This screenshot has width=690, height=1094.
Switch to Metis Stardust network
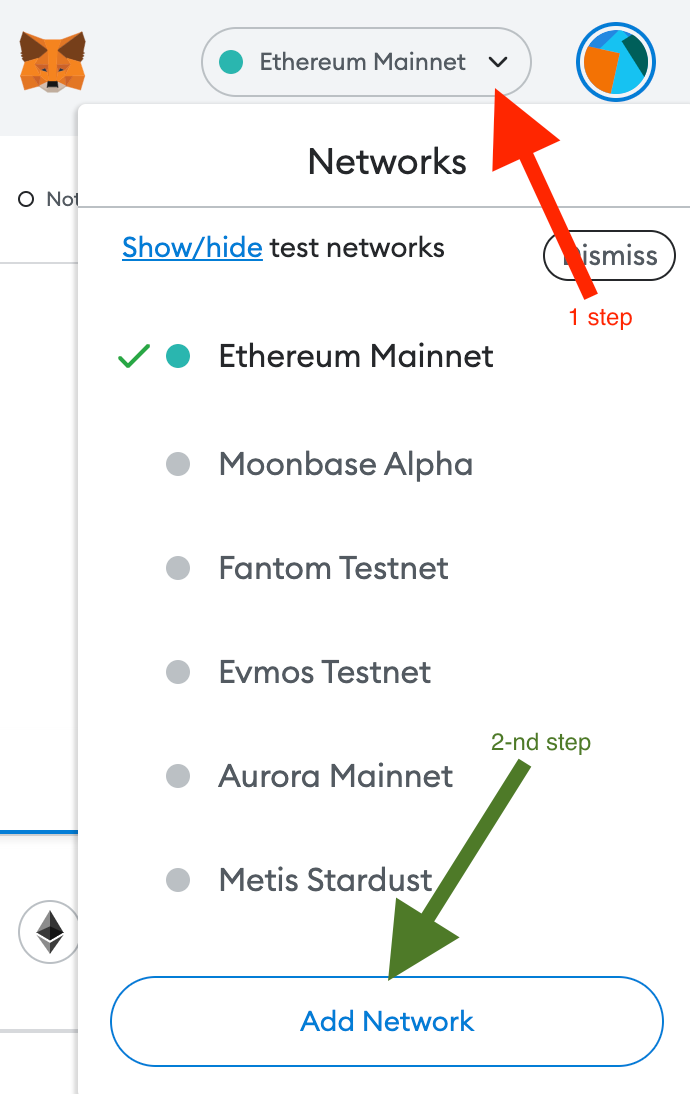point(325,880)
